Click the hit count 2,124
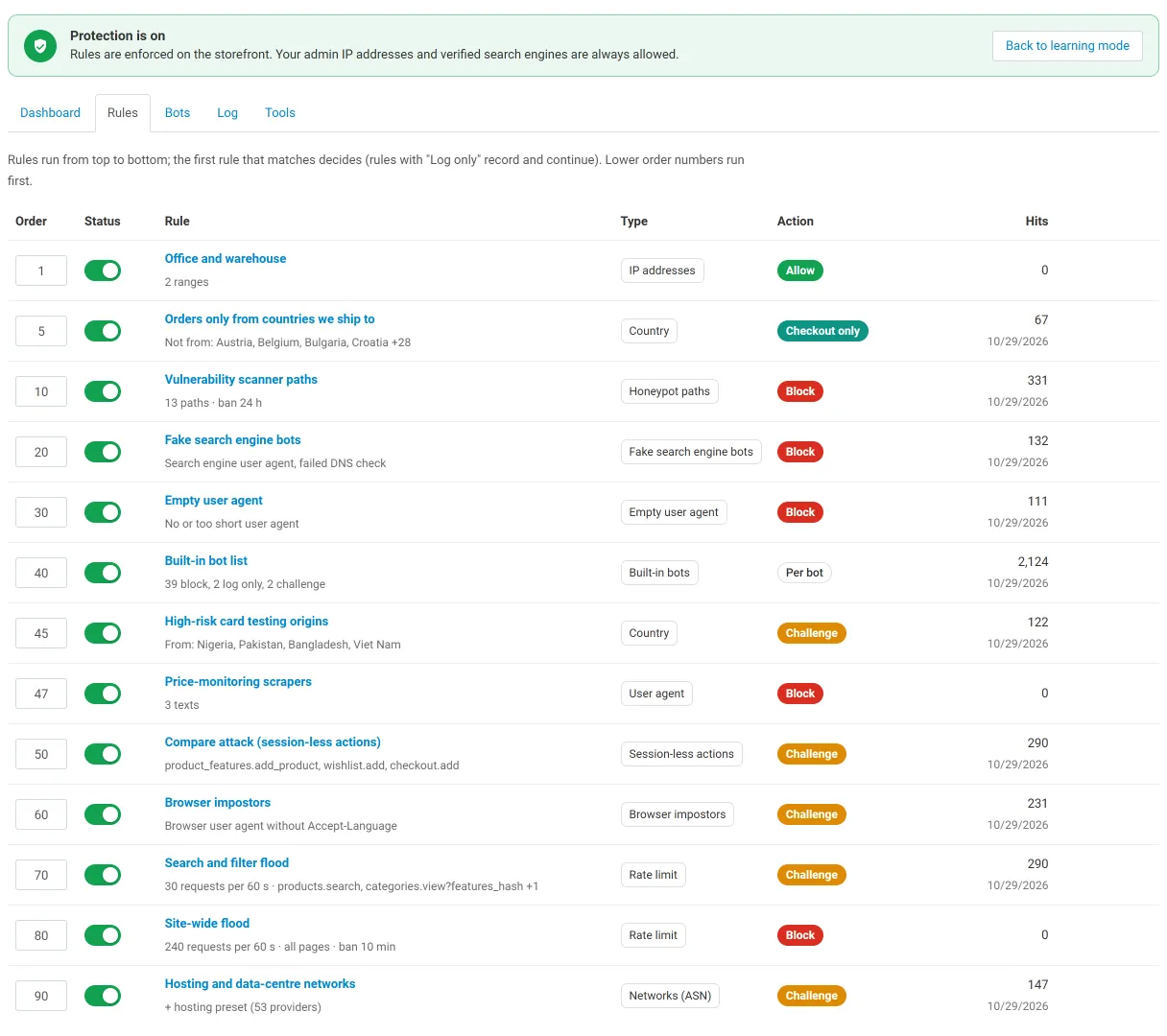 point(1033,562)
